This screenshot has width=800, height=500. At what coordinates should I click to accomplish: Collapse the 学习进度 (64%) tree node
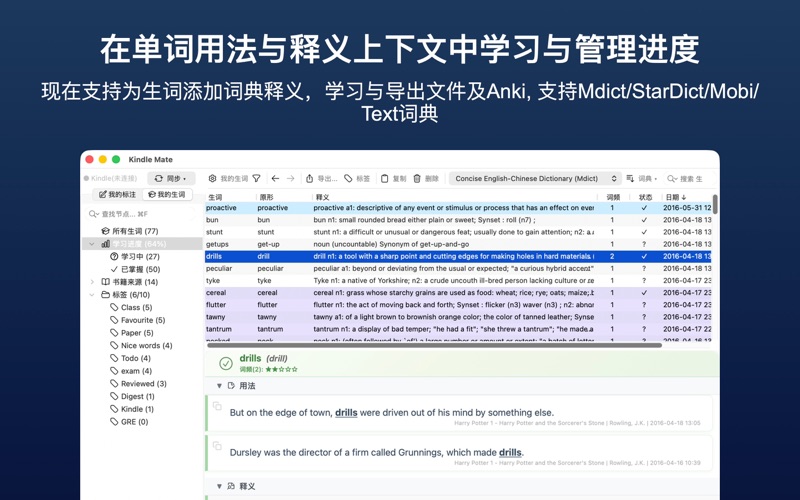[x=92, y=244]
